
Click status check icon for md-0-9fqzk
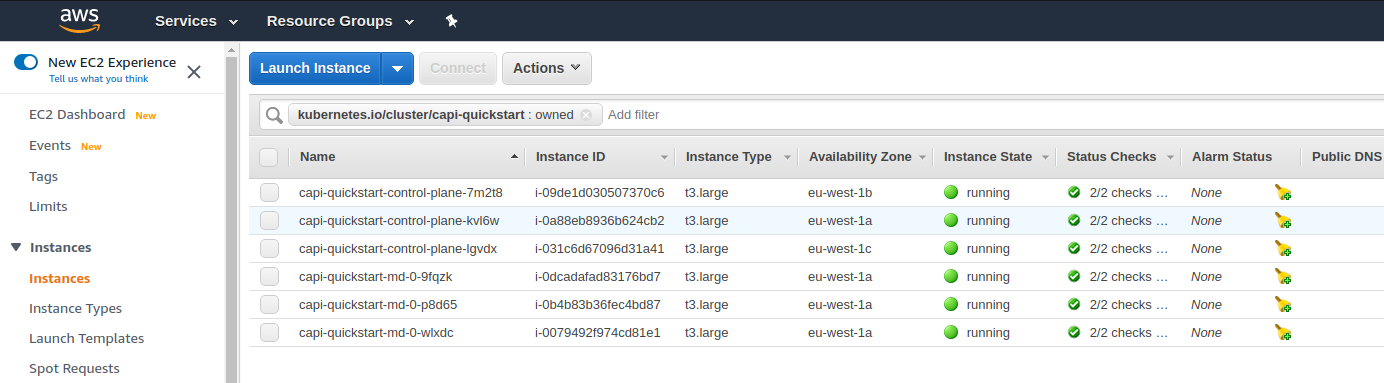click(x=1074, y=277)
